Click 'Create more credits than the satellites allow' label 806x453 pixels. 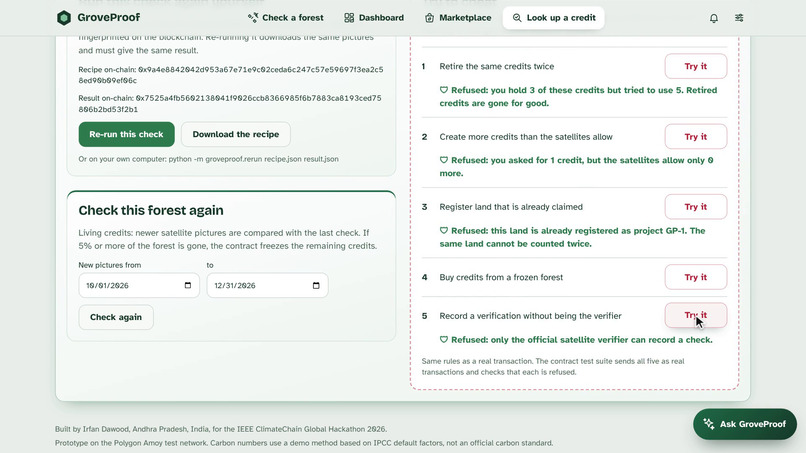526,137
